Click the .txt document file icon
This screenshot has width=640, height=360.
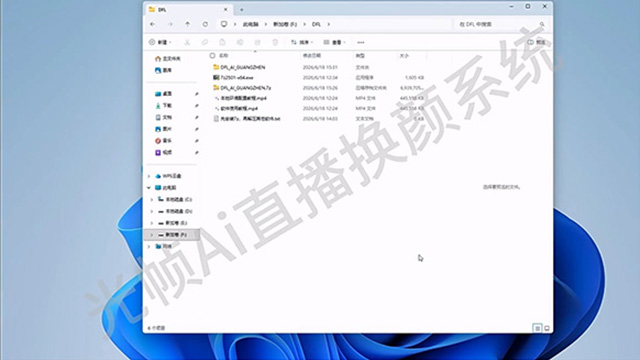coord(216,119)
